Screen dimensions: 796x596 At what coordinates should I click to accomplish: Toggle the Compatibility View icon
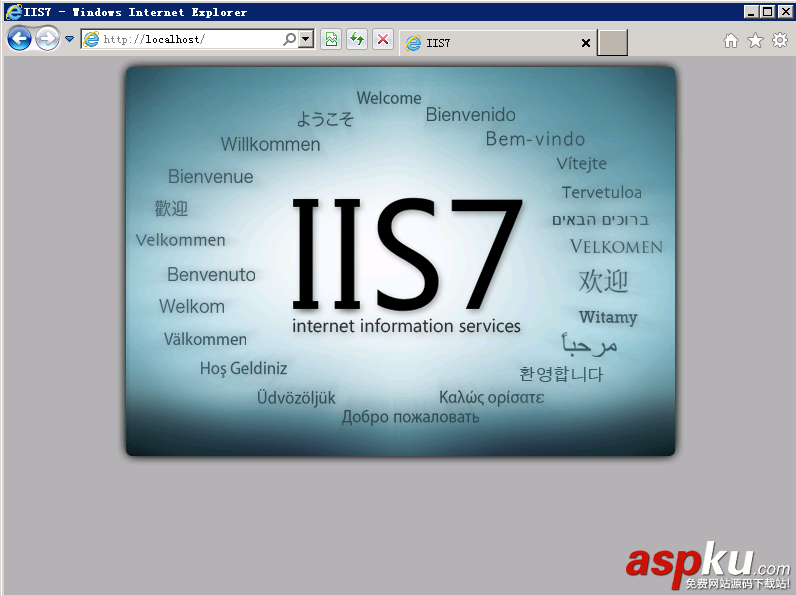[x=331, y=39]
